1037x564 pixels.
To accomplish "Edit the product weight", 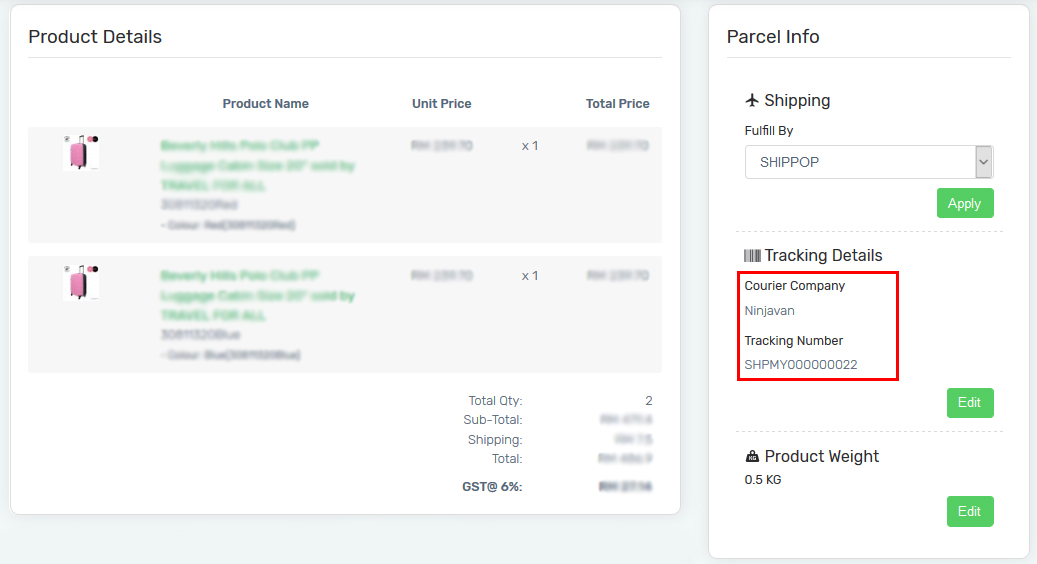I will 970,511.
